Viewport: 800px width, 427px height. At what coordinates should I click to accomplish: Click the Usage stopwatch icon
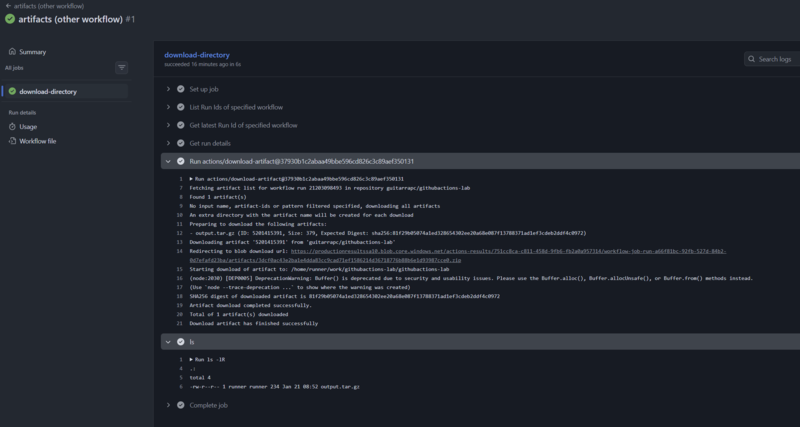(x=12, y=127)
